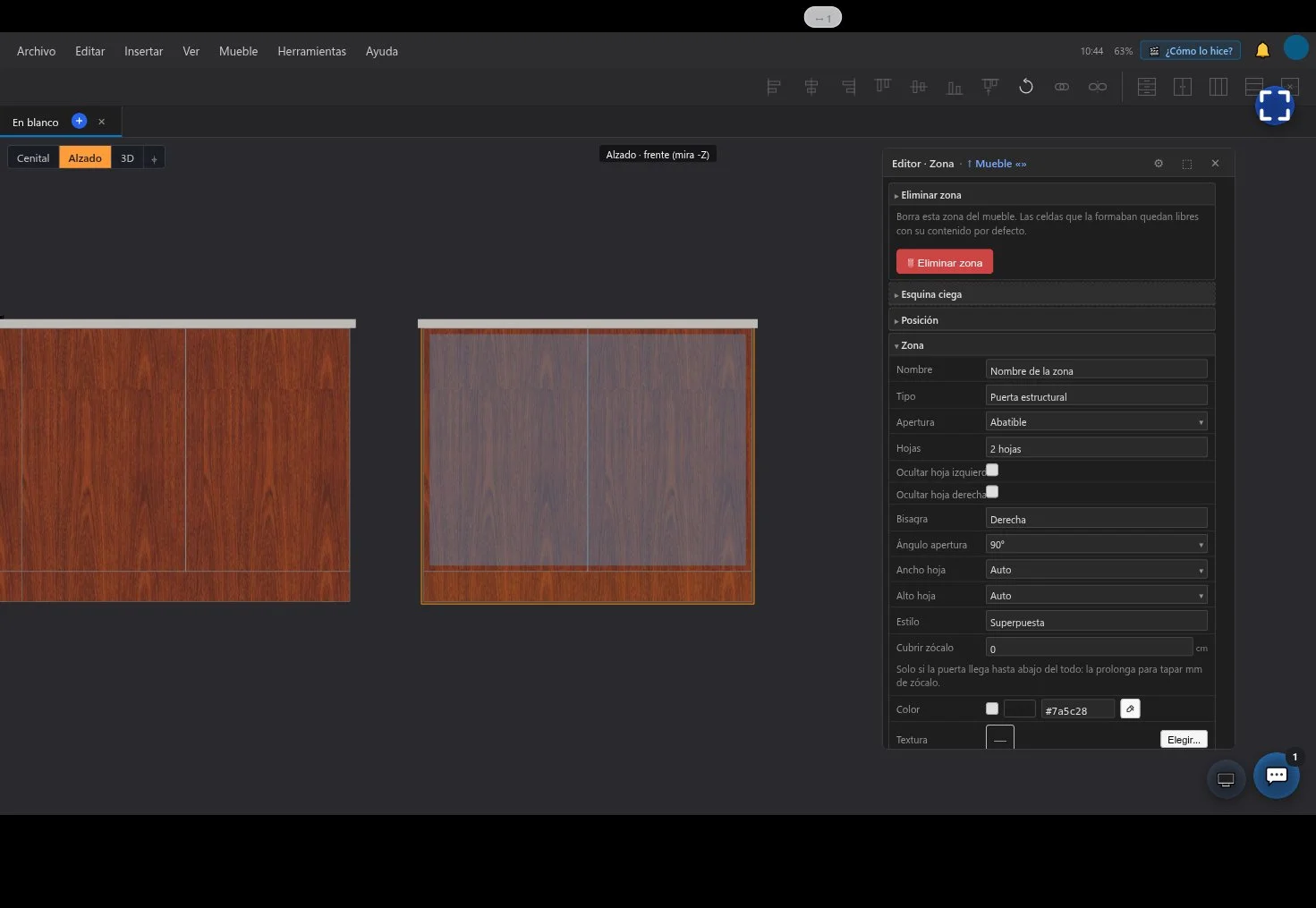Click the Elegir... texture button

click(x=1184, y=739)
